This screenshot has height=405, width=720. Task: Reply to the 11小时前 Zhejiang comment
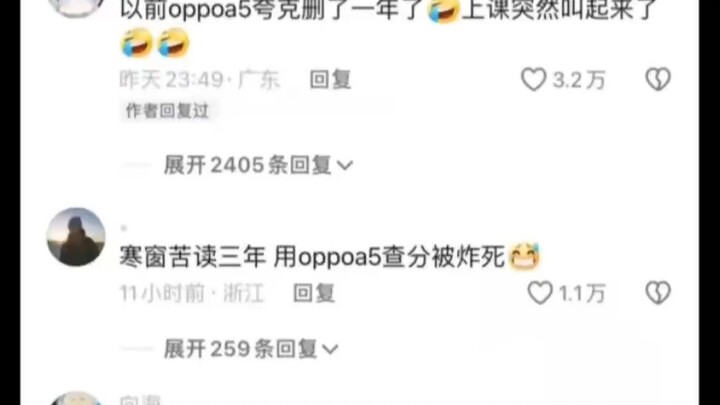314,293
